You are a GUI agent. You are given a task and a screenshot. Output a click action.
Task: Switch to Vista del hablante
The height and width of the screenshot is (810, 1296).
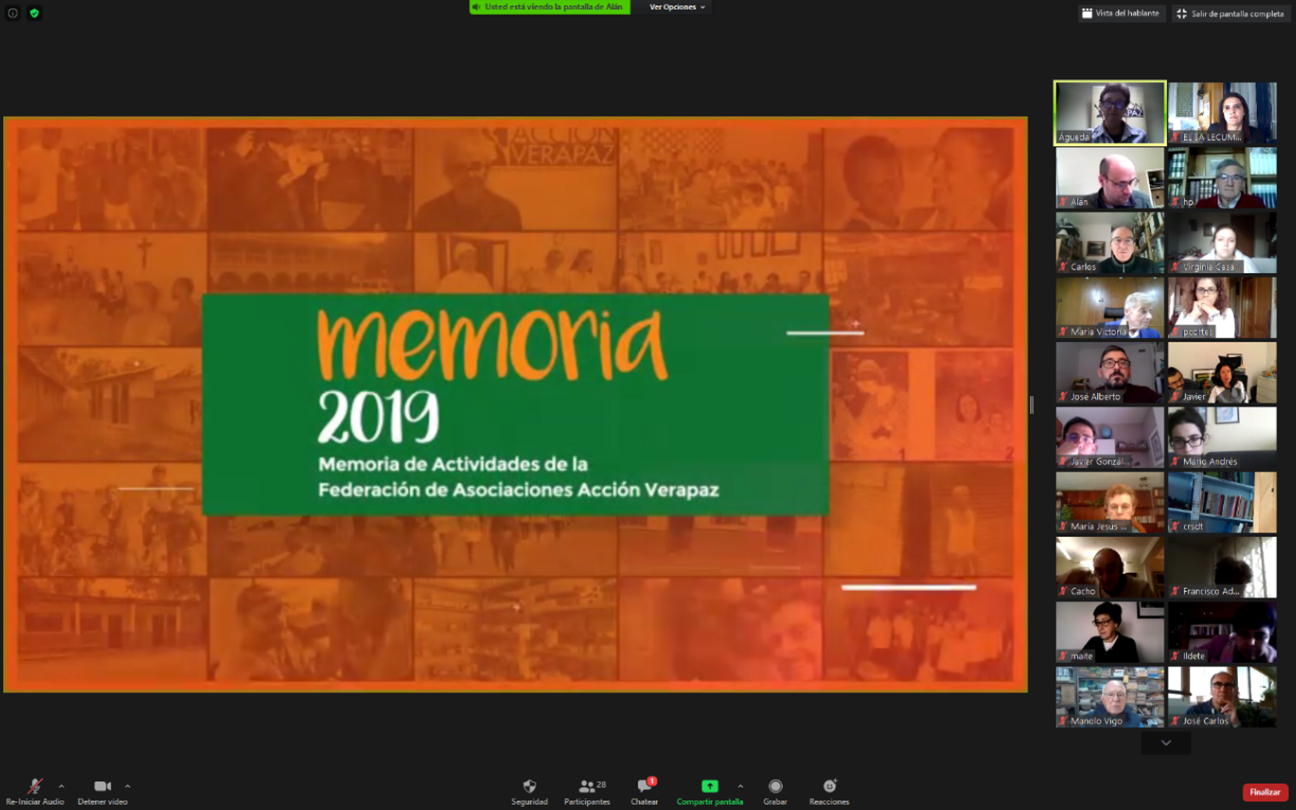point(1120,13)
